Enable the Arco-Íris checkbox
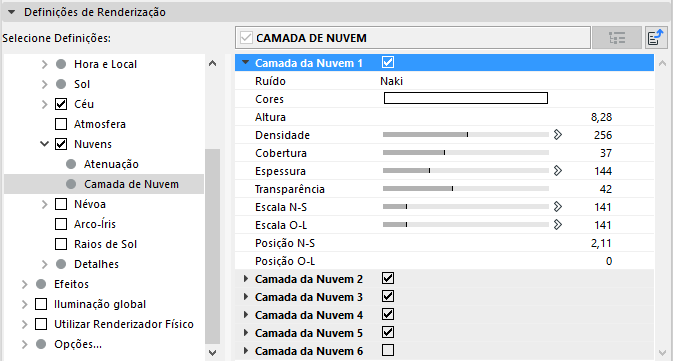The width and height of the screenshot is (673, 361). 61,224
